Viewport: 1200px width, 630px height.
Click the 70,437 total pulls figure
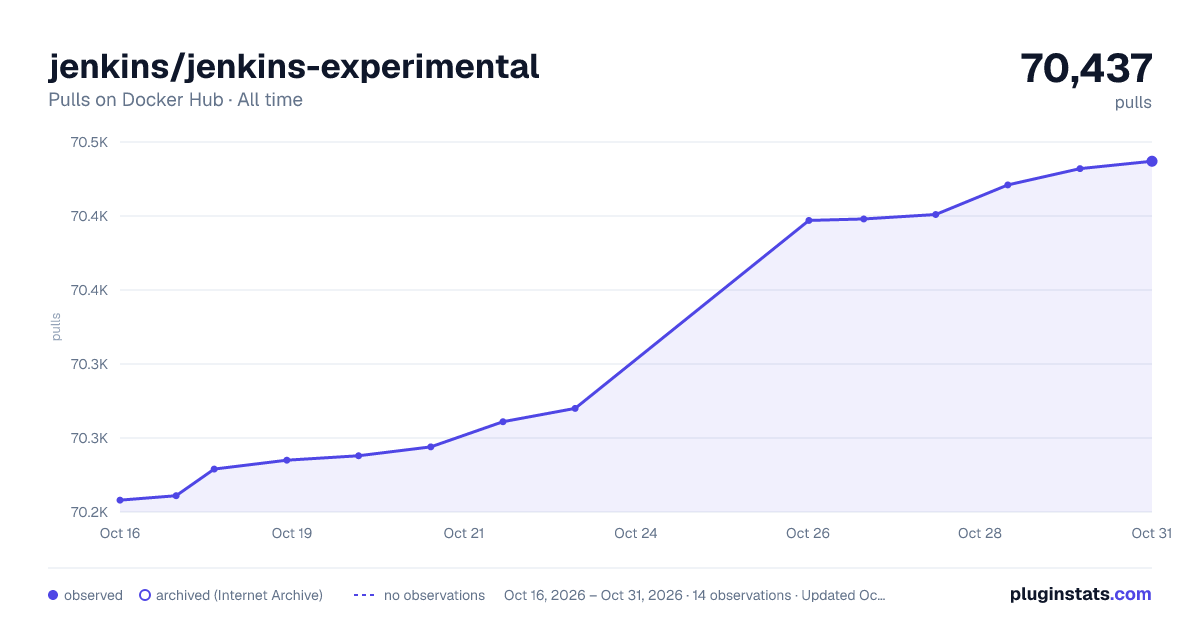pos(1086,68)
